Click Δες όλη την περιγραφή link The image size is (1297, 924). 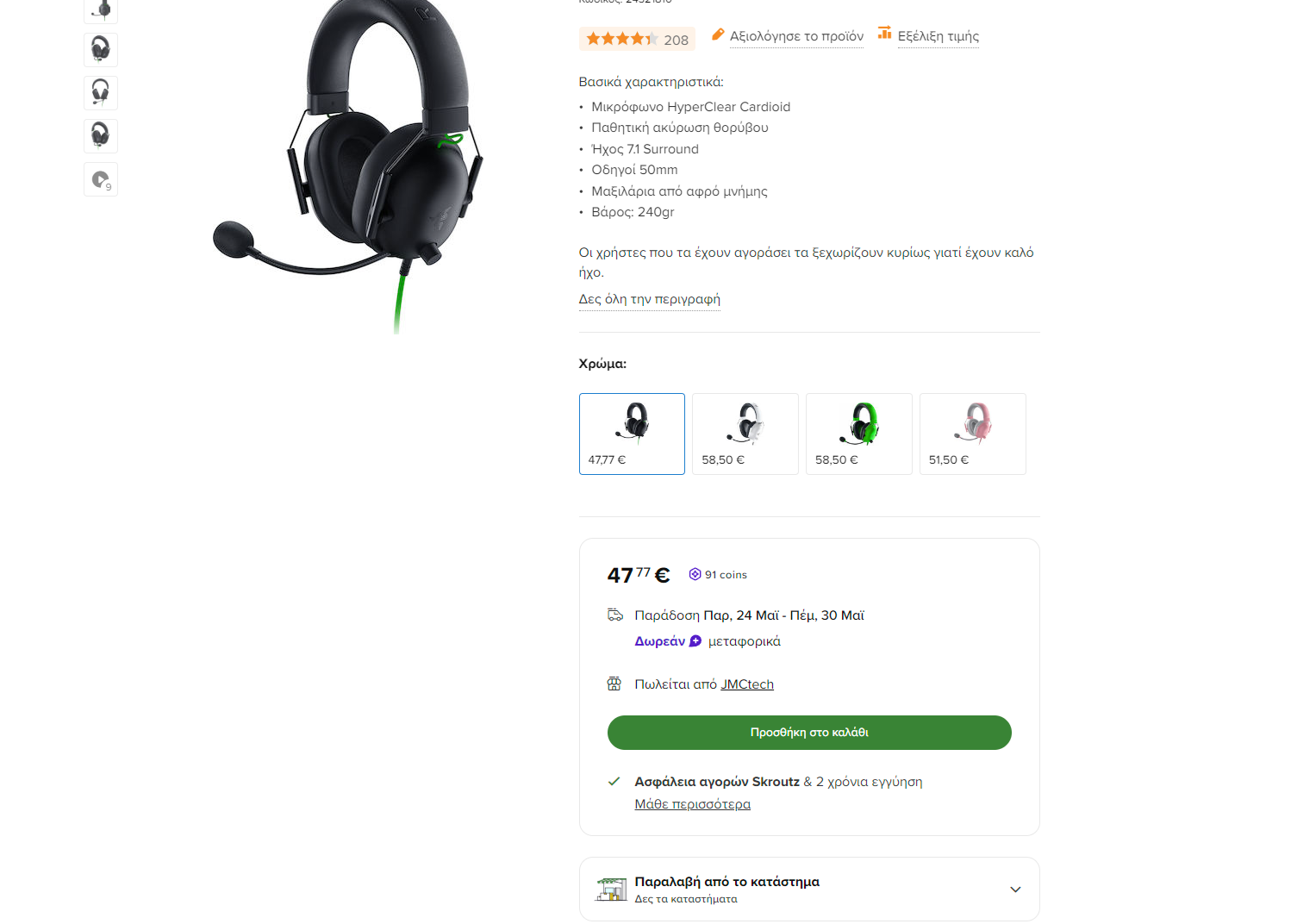coord(650,299)
